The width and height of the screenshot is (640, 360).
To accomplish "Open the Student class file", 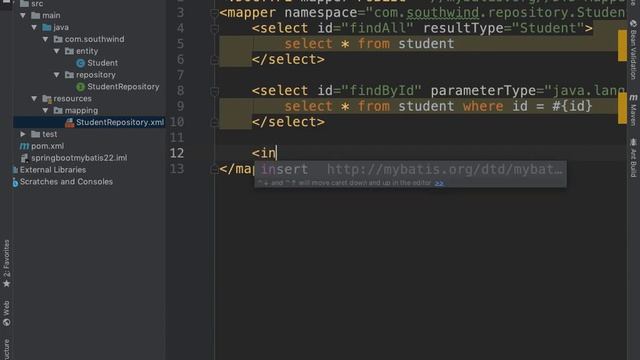I will tap(102, 63).
